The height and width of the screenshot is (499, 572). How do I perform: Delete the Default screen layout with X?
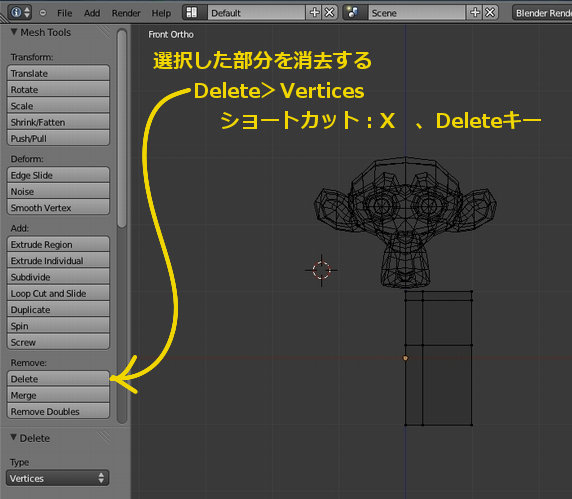coord(329,13)
